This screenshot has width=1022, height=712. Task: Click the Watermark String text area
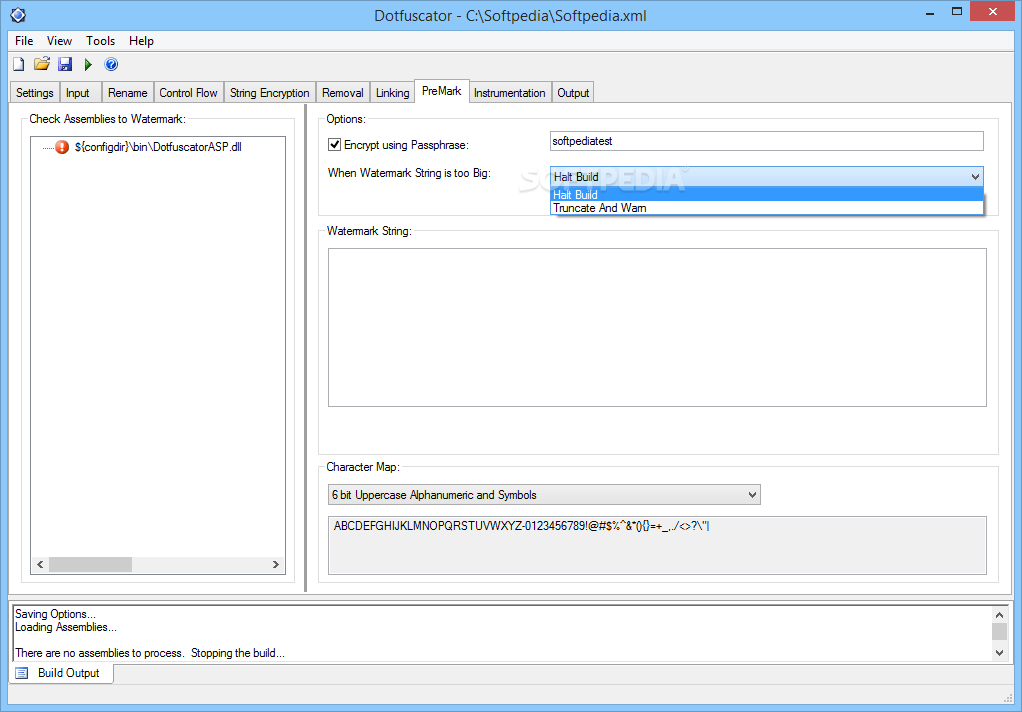pos(657,327)
